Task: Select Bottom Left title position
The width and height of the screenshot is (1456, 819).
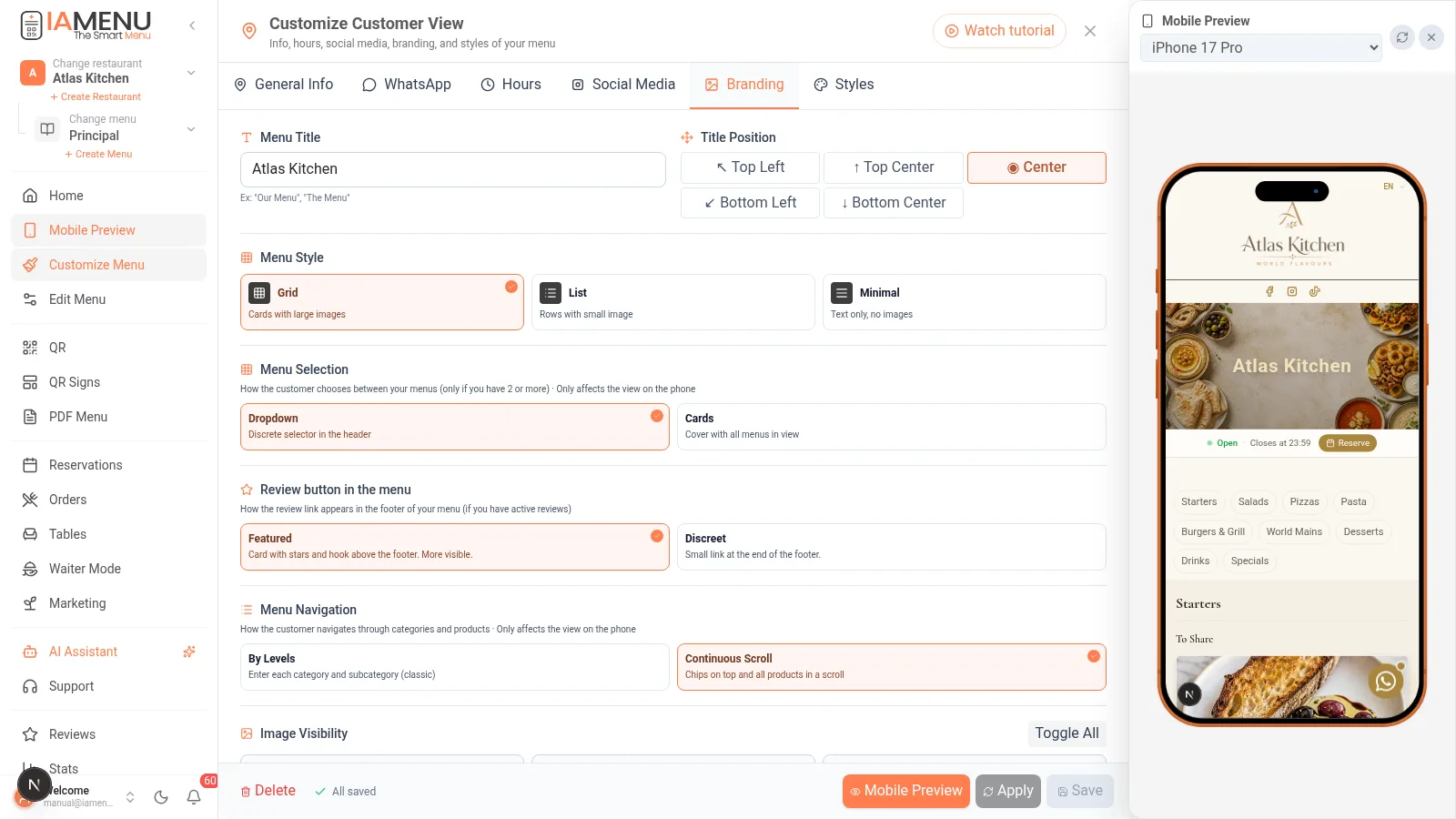Action: pos(750,203)
